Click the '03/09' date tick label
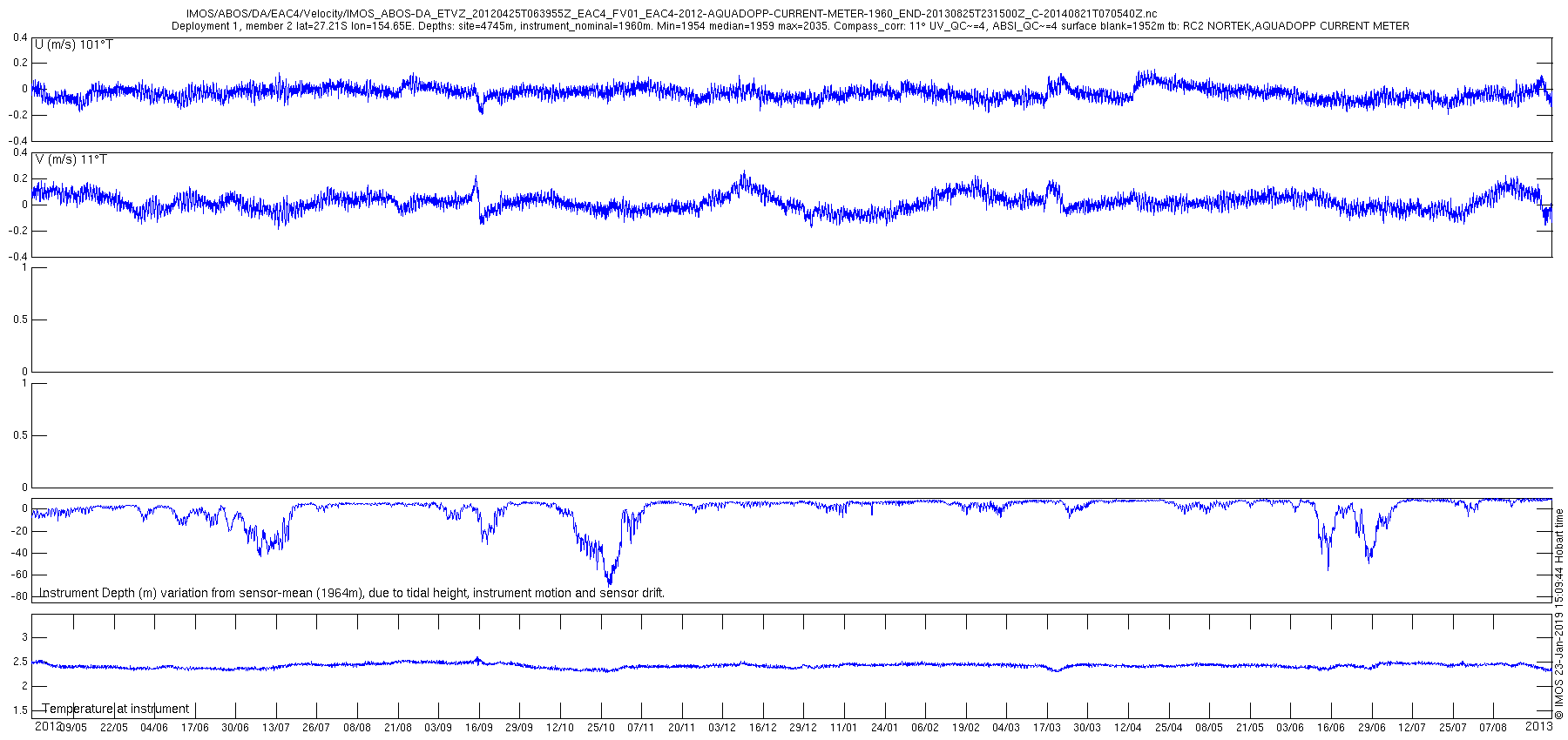The image size is (1568, 740). tap(438, 728)
